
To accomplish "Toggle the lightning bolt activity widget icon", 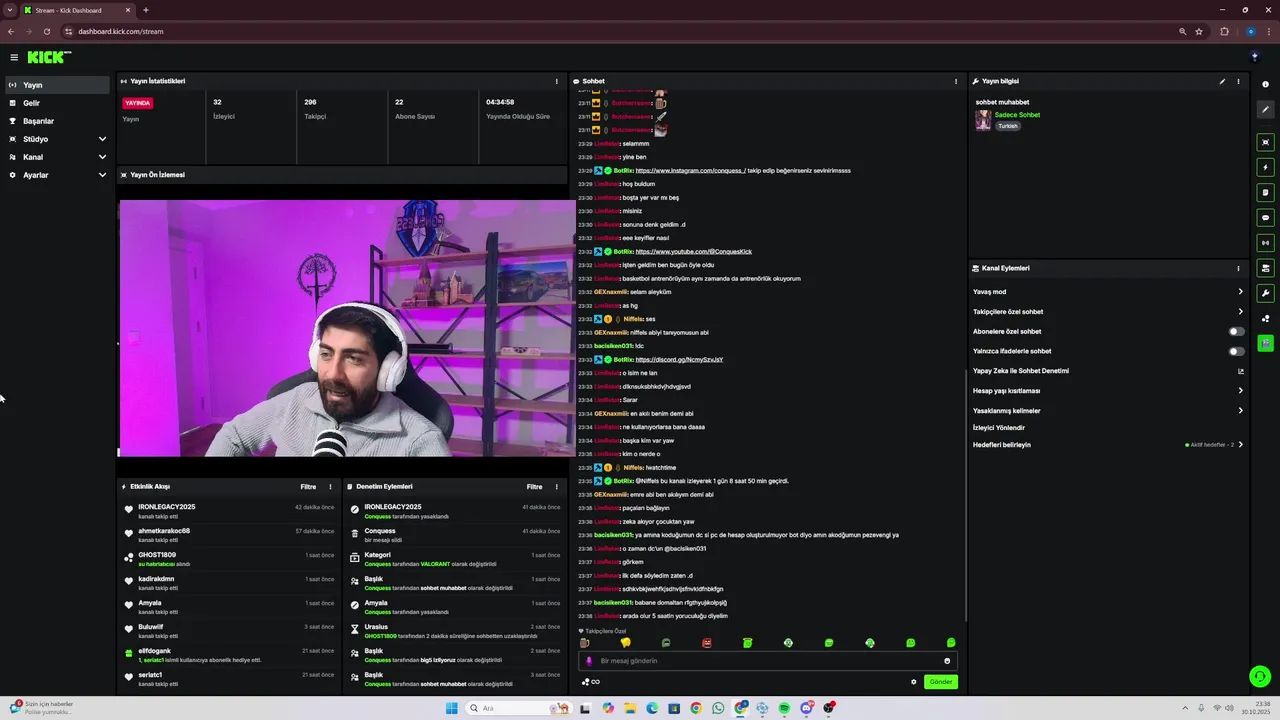I will click(x=1265, y=167).
